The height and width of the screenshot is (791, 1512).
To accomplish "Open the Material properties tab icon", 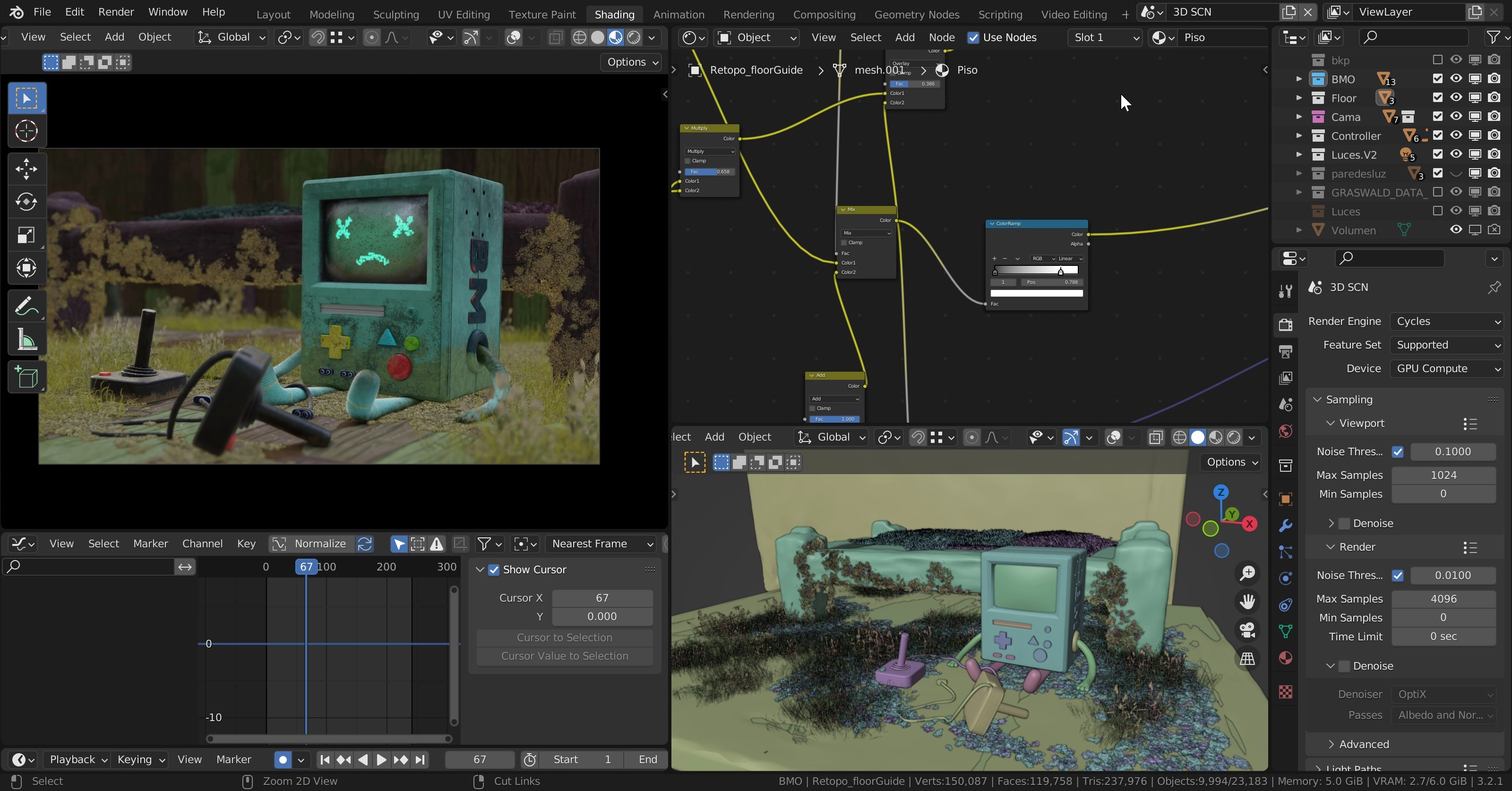I will pyautogui.click(x=1285, y=658).
